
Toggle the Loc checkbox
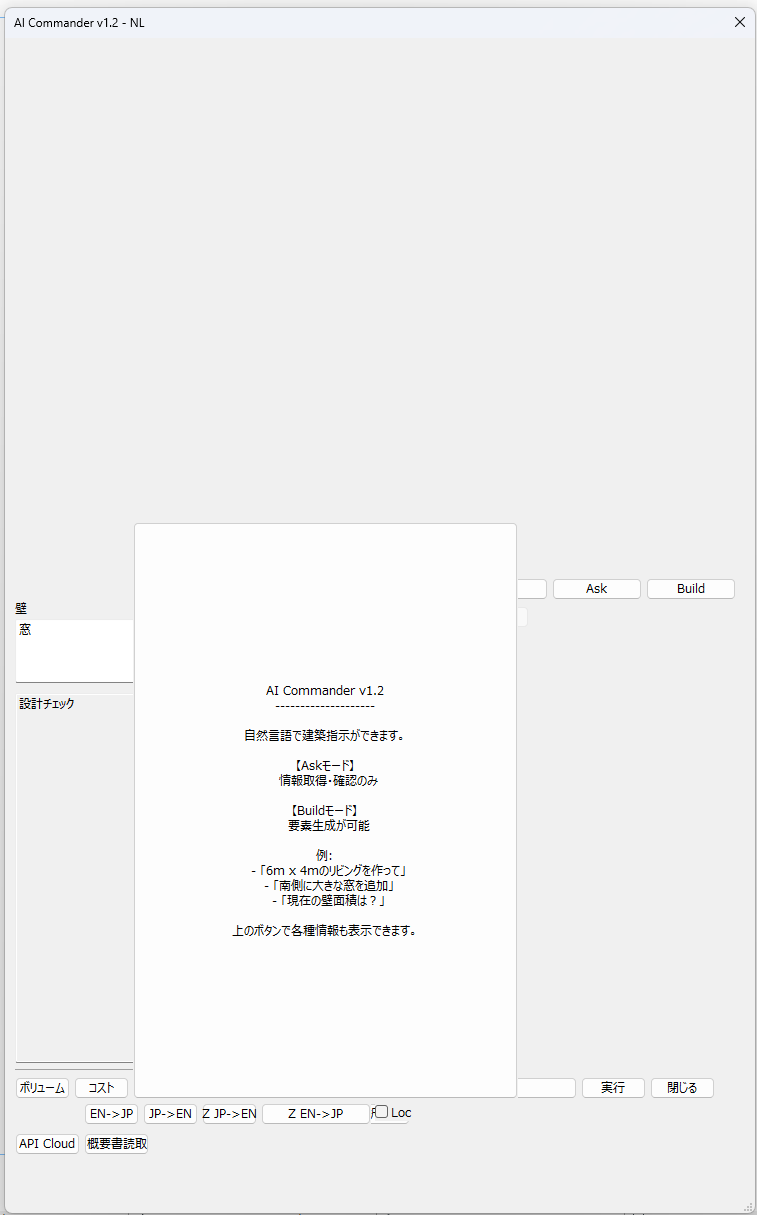click(x=382, y=1112)
